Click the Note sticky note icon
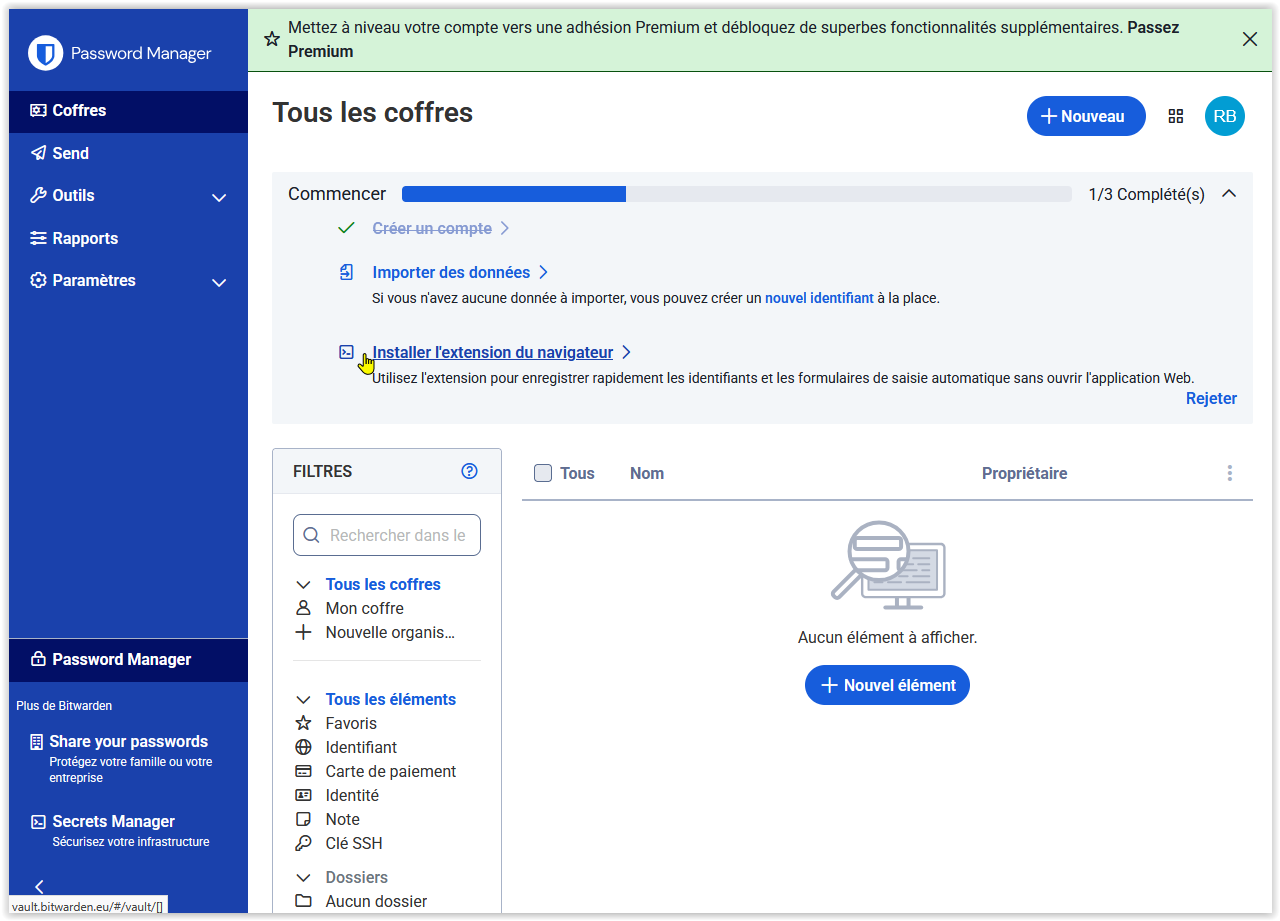The height and width of the screenshot is (921, 1280). pos(303,819)
